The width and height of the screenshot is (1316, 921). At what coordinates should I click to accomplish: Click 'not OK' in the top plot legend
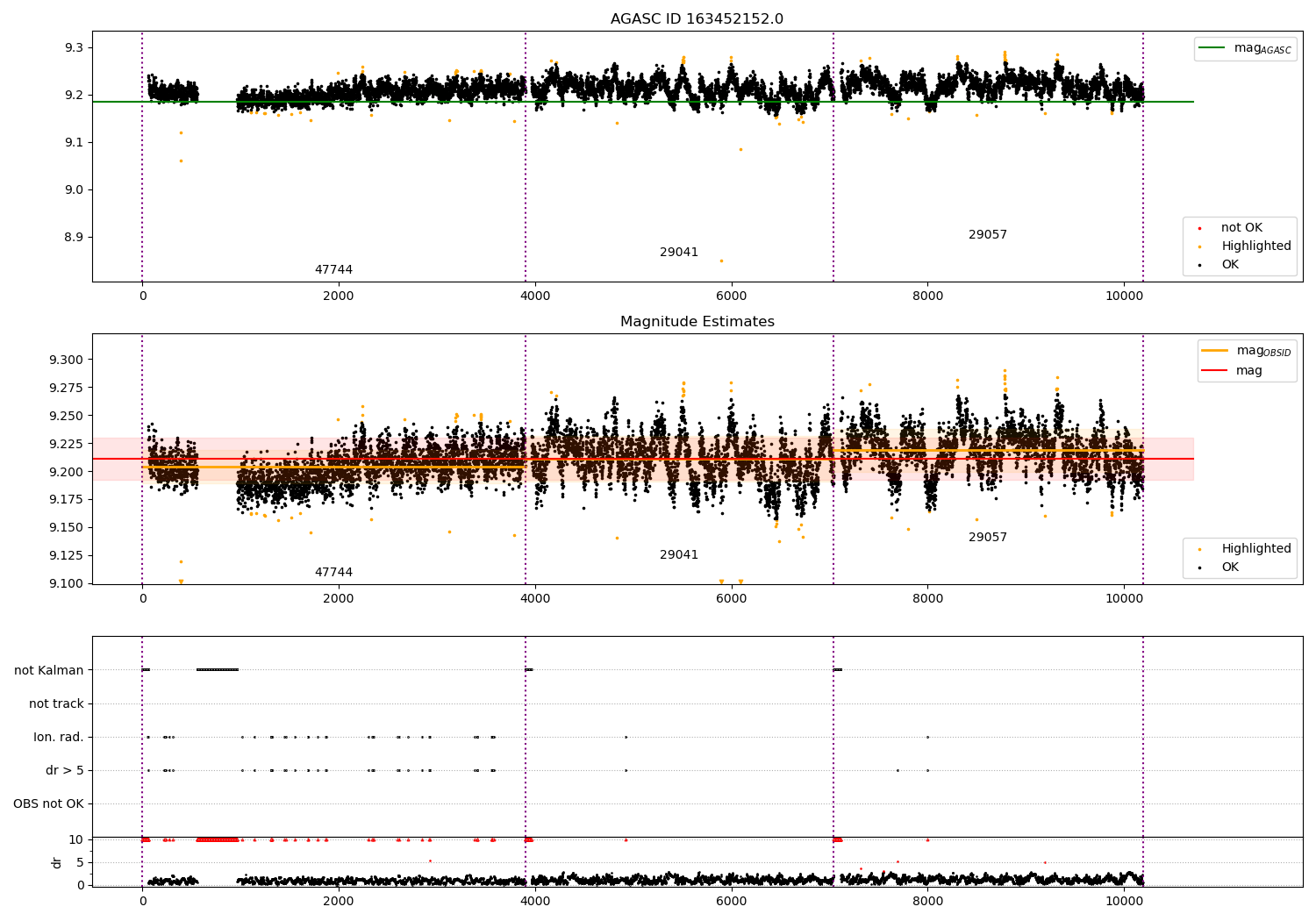[1241, 228]
